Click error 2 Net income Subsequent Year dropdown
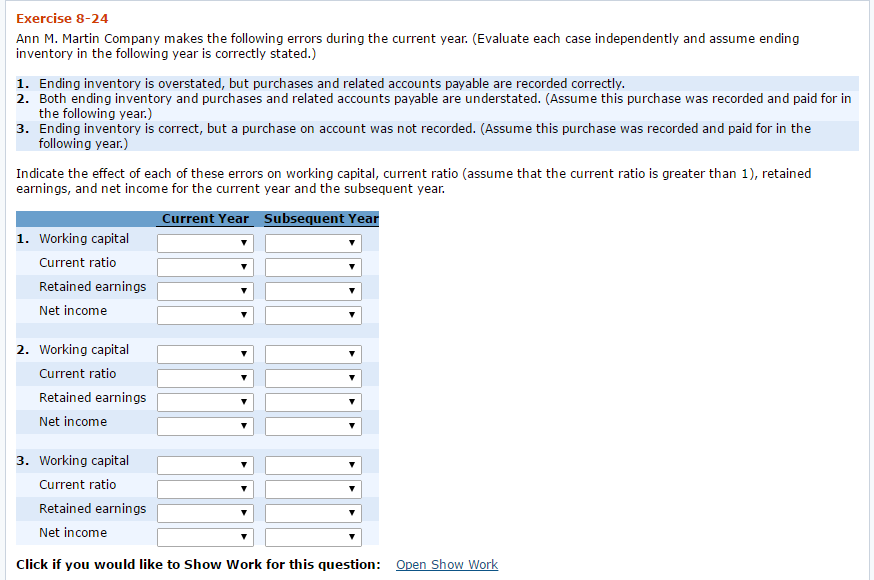 tap(313, 426)
